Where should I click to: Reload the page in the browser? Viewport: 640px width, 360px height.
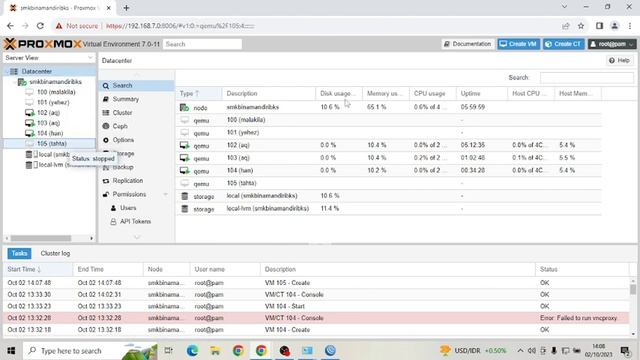point(40,26)
